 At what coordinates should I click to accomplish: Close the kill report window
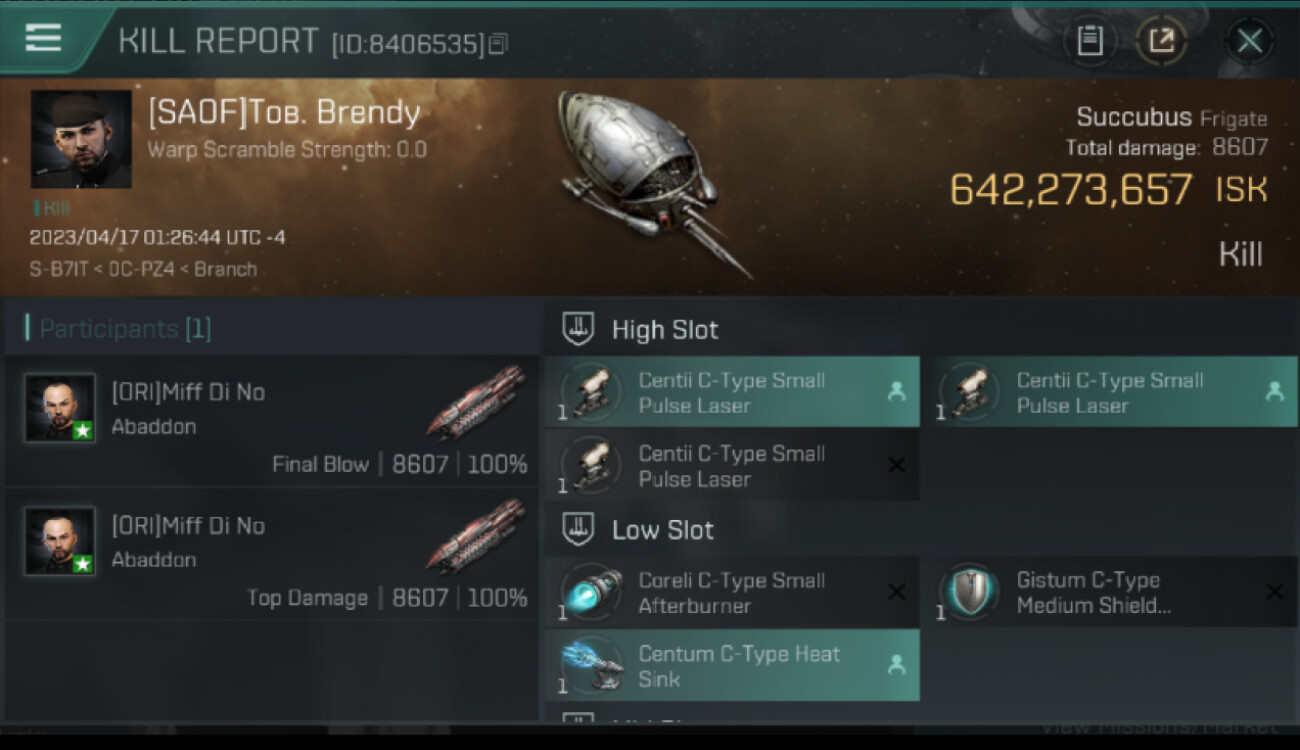tap(1249, 41)
